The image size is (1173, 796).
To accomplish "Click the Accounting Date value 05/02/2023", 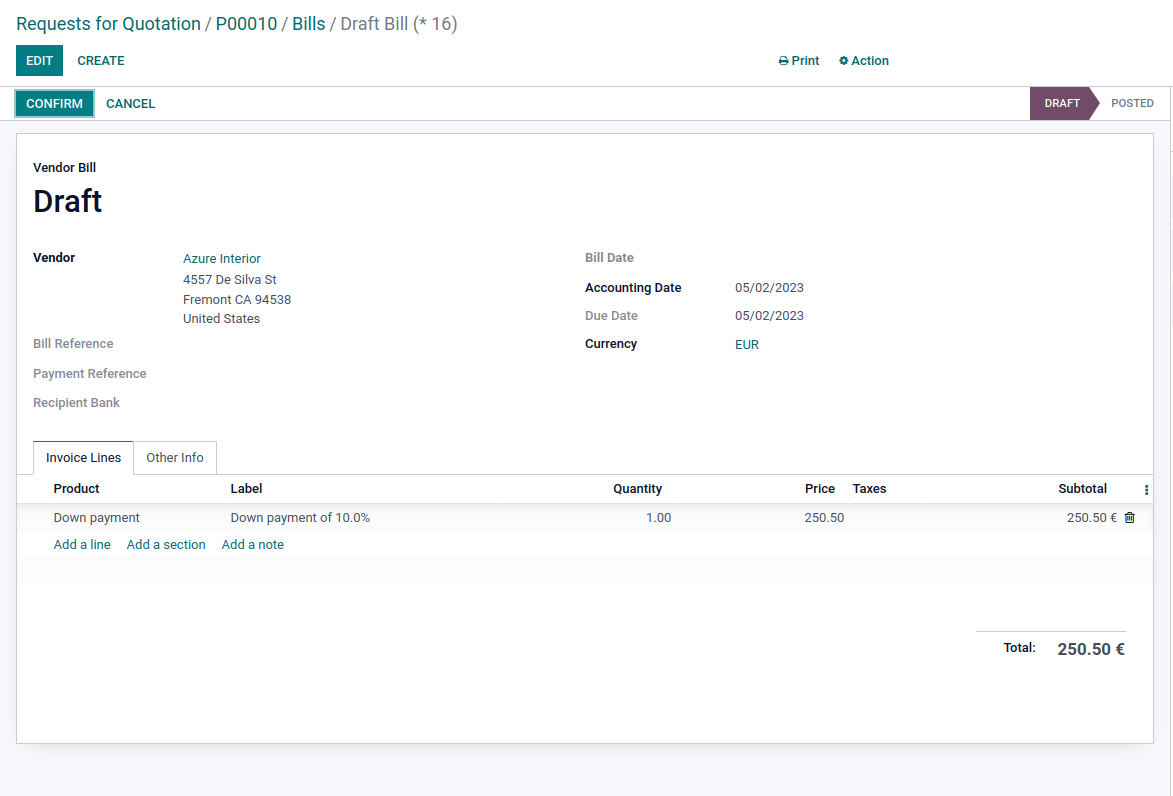I will click(x=769, y=288).
